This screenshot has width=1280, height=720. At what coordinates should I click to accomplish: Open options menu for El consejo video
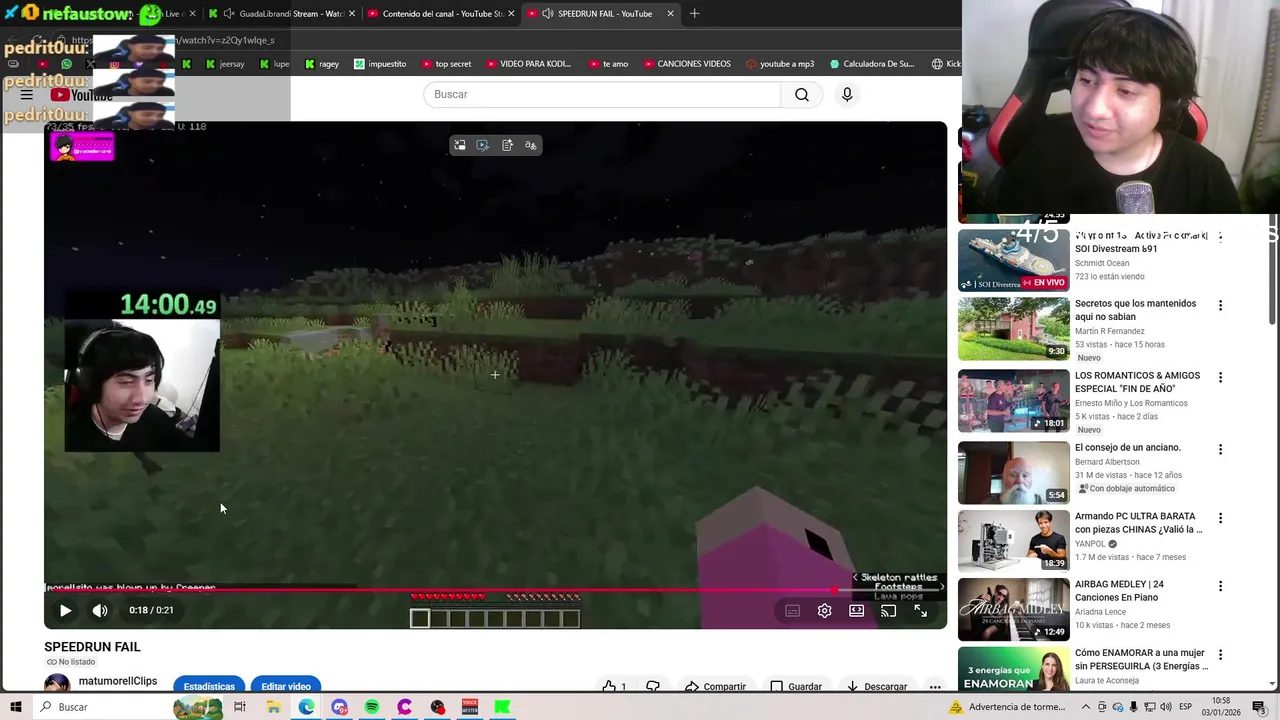[x=1220, y=449]
